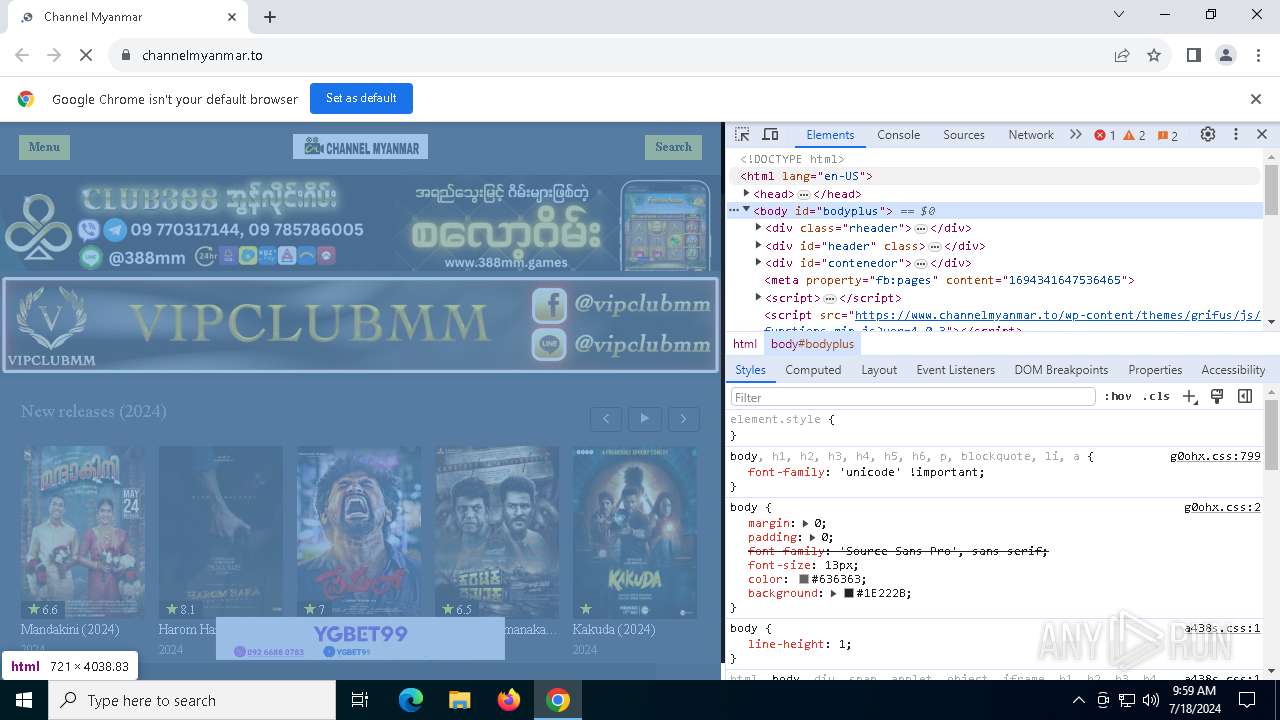Screen dimensions: 1280x720
Task: Expand padding shorthand property
Action: click(813, 537)
